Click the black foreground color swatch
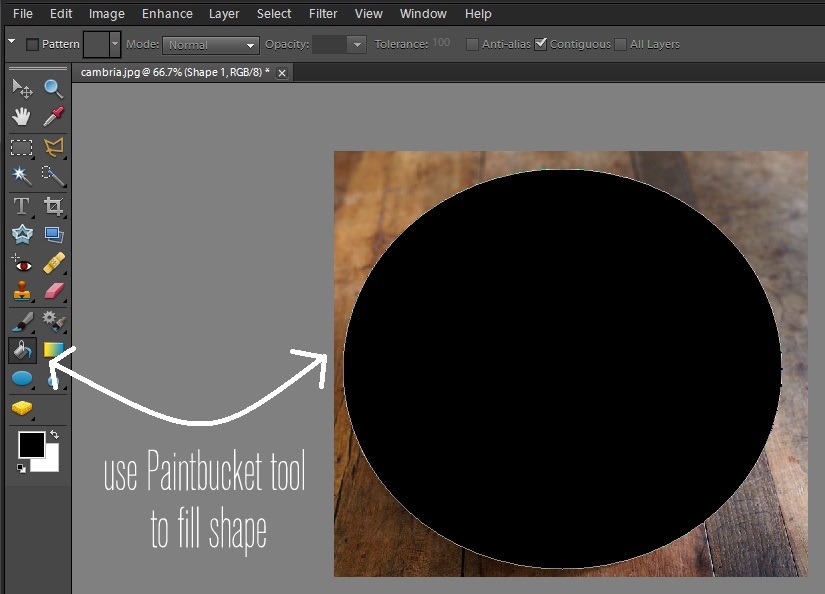 (x=31, y=445)
